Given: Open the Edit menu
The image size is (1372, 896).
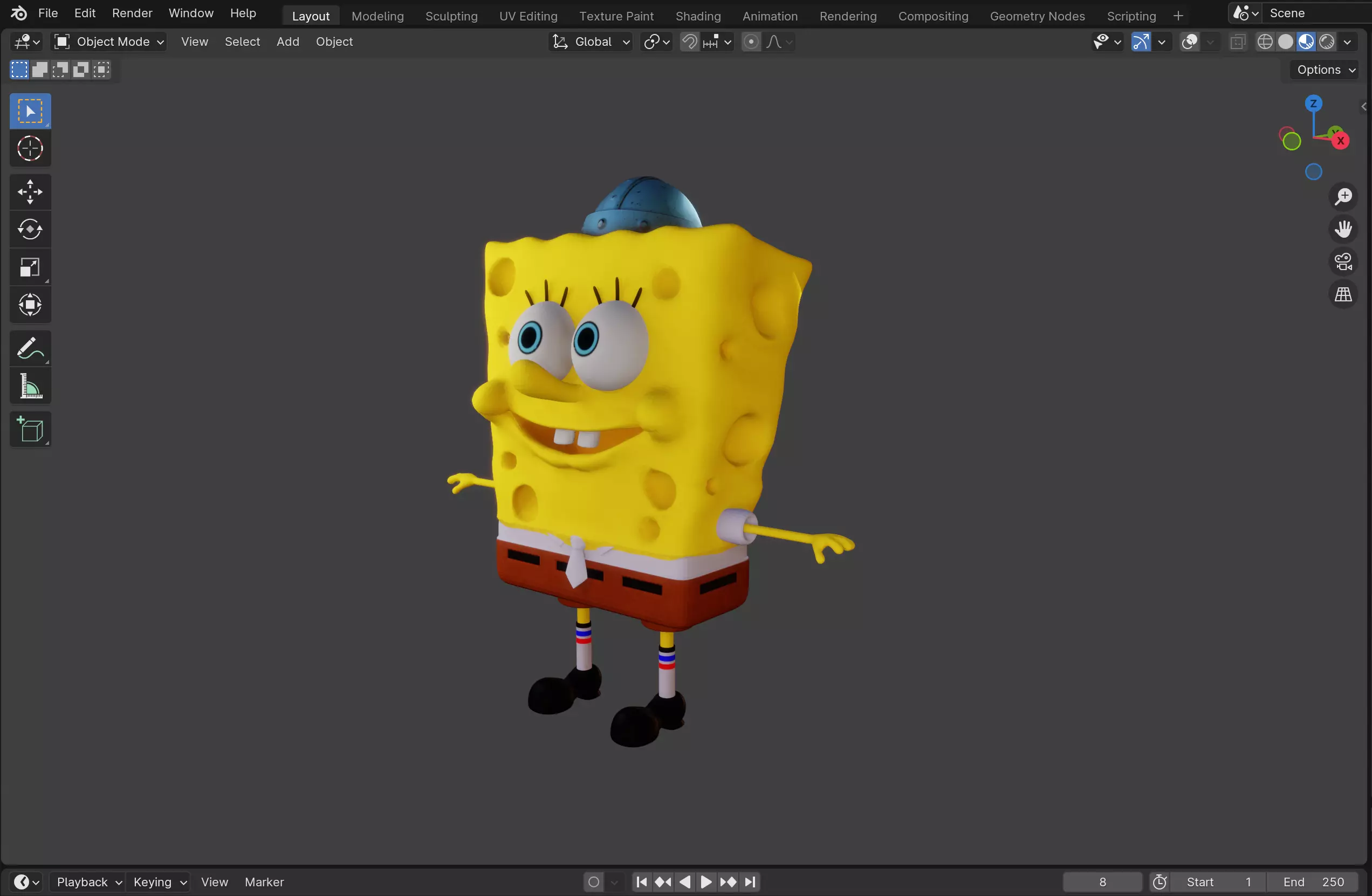Looking at the screenshot, I should pyautogui.click(x=85, y=13).
